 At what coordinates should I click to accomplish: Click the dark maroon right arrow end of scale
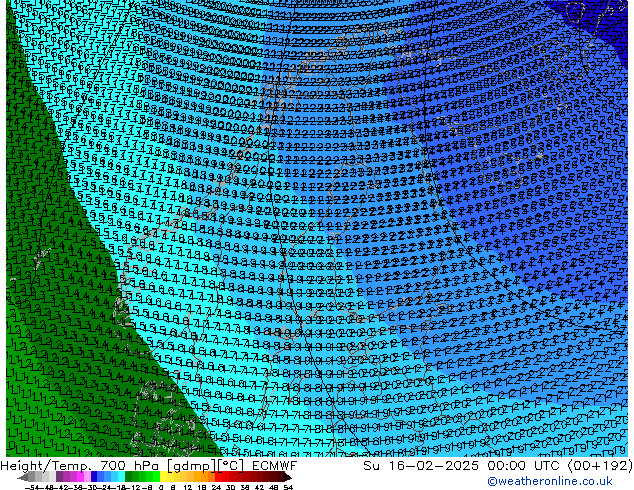[287, 477]
